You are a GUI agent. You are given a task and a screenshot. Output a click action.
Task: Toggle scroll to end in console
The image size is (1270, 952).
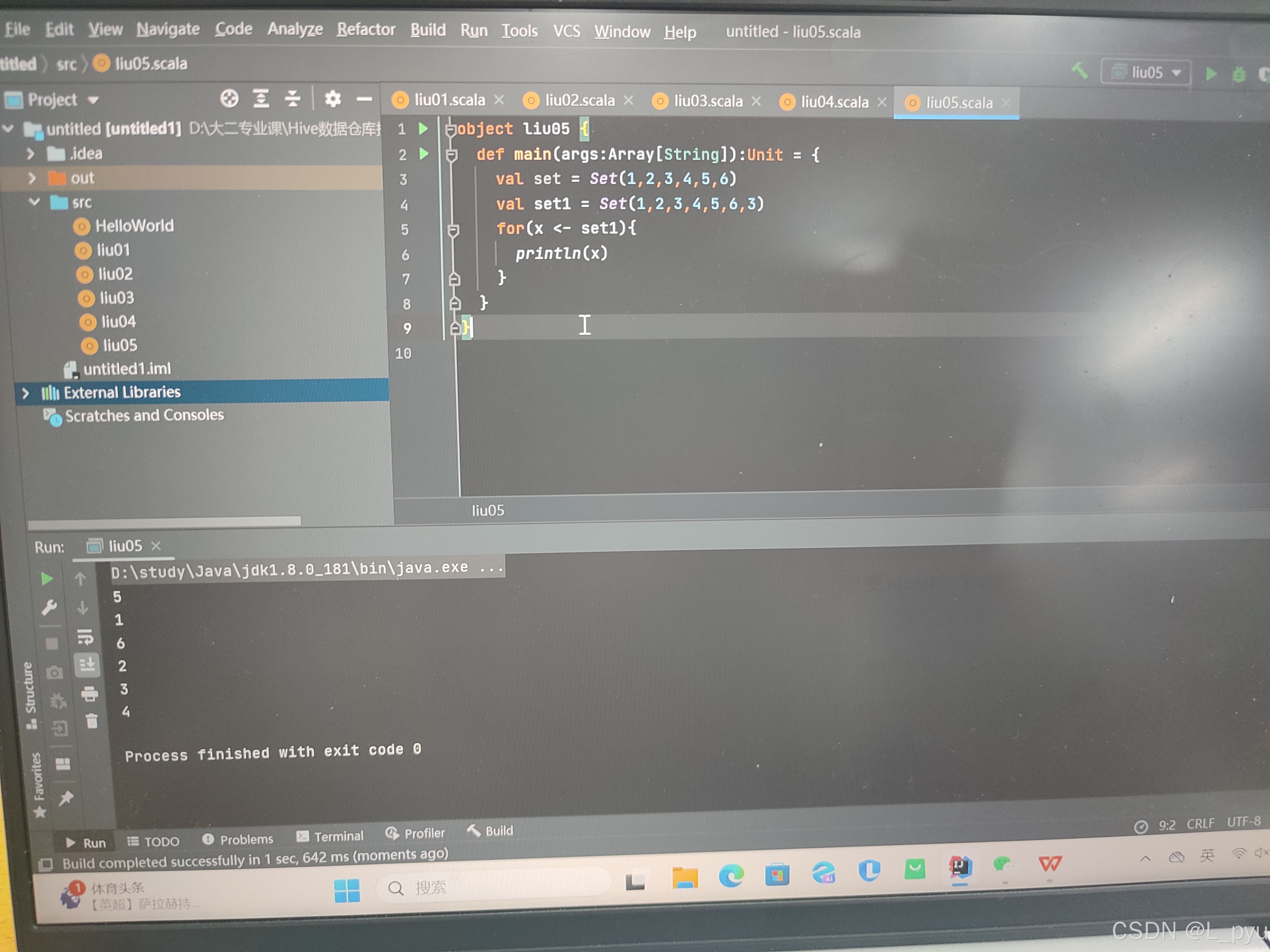87,665
